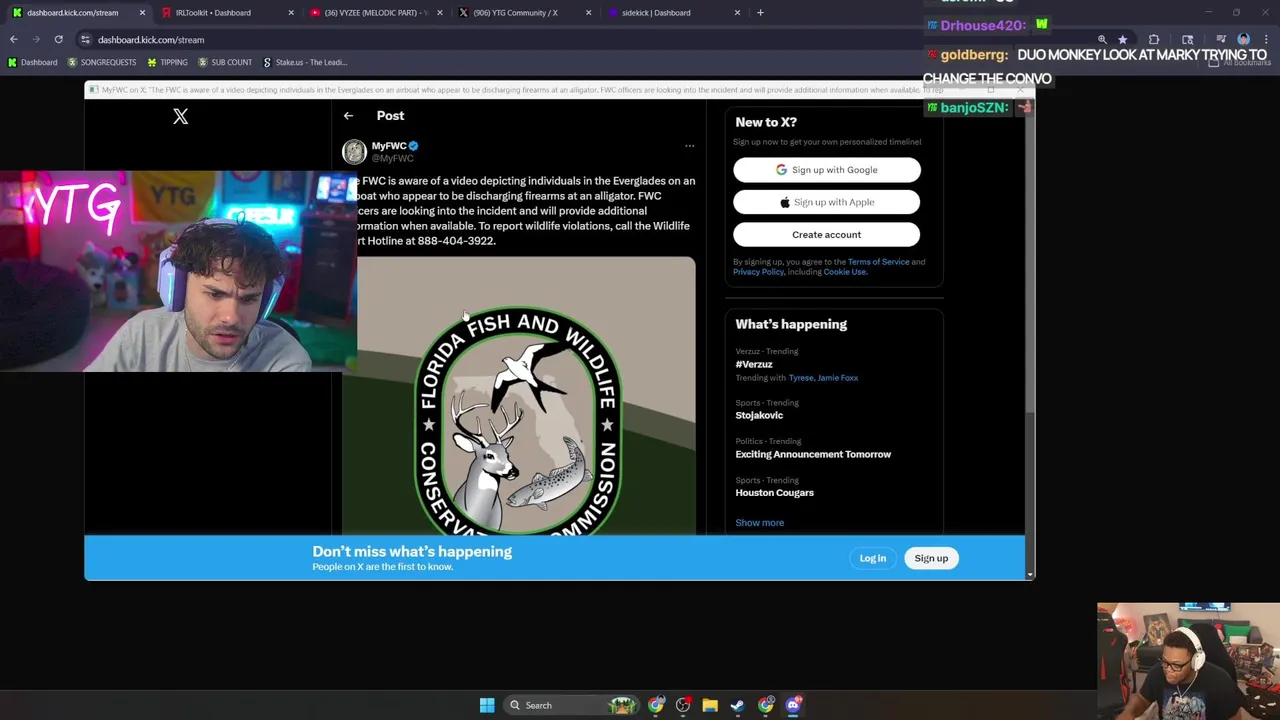1280x720 pixels.
Task: Open File Explorer from the taskbar
Action: pyautogui.click(x=710, y=705)
